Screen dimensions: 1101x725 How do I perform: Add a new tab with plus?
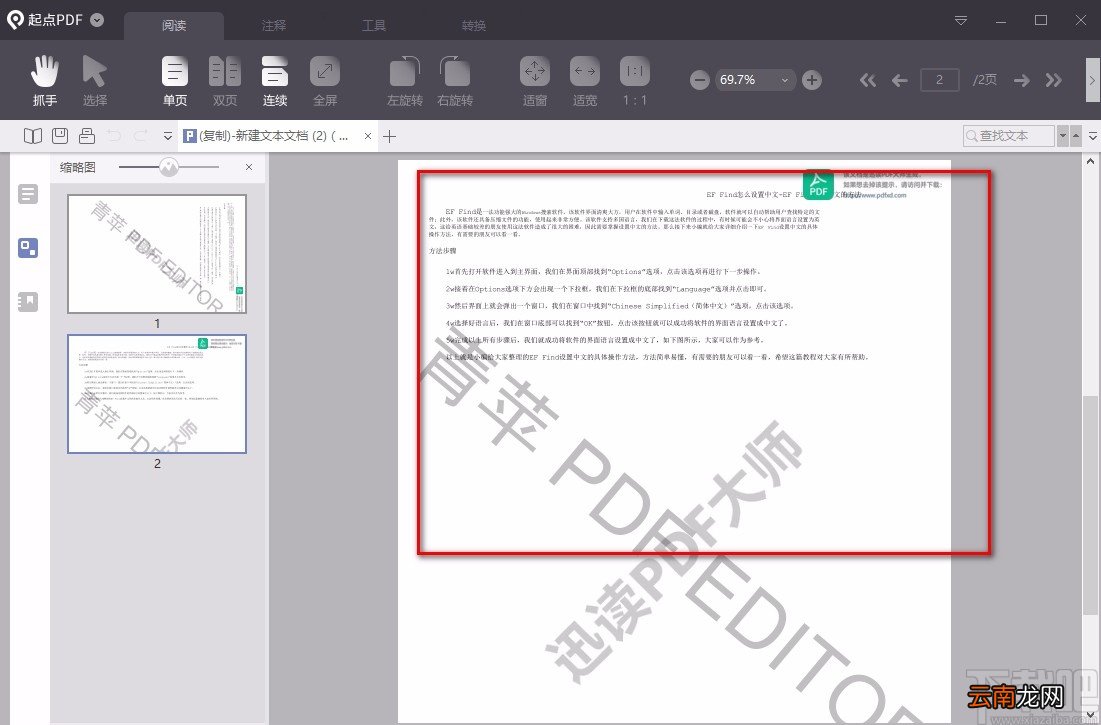(x=390, y=136)
